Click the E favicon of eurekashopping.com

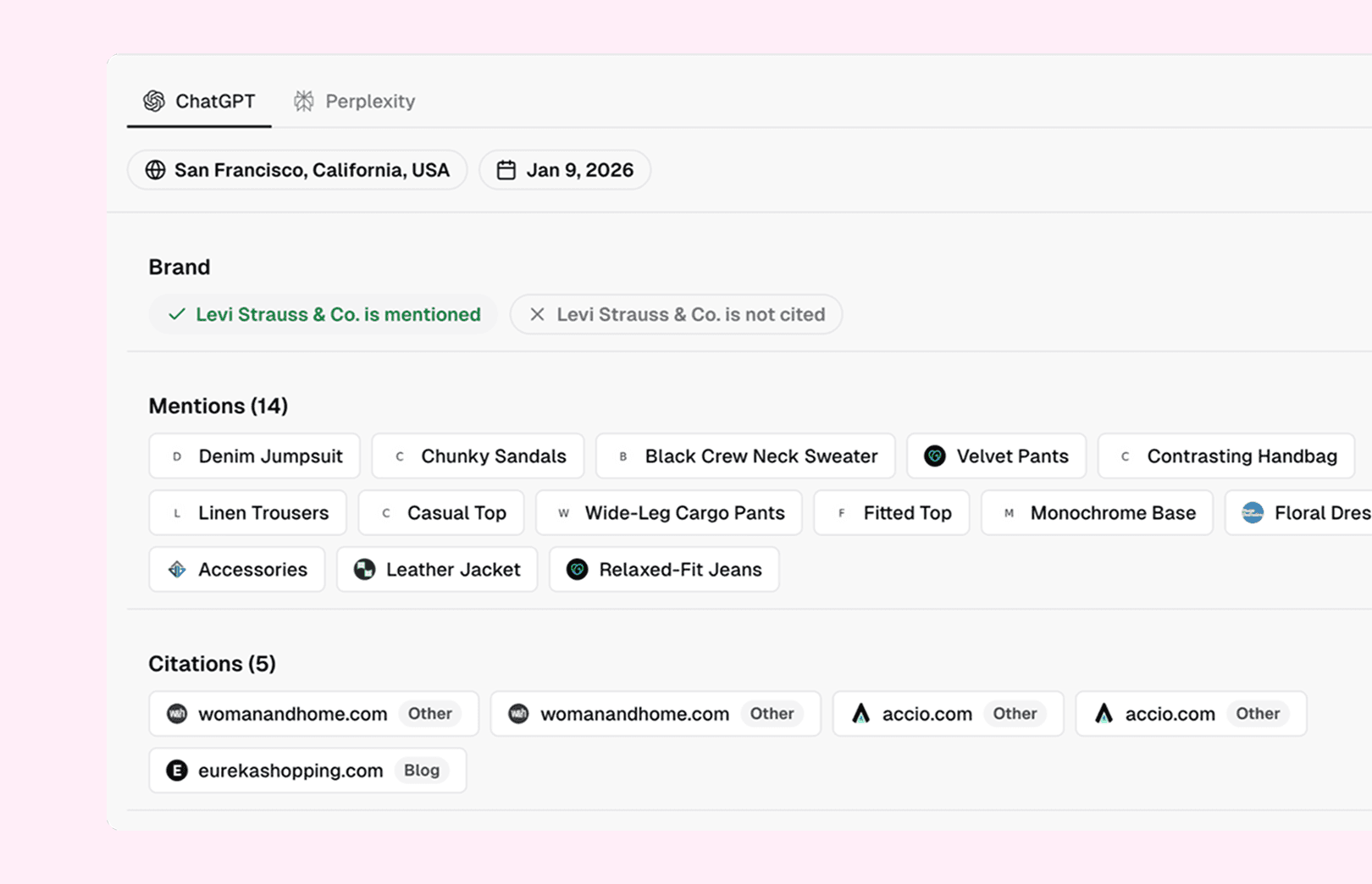177,771
